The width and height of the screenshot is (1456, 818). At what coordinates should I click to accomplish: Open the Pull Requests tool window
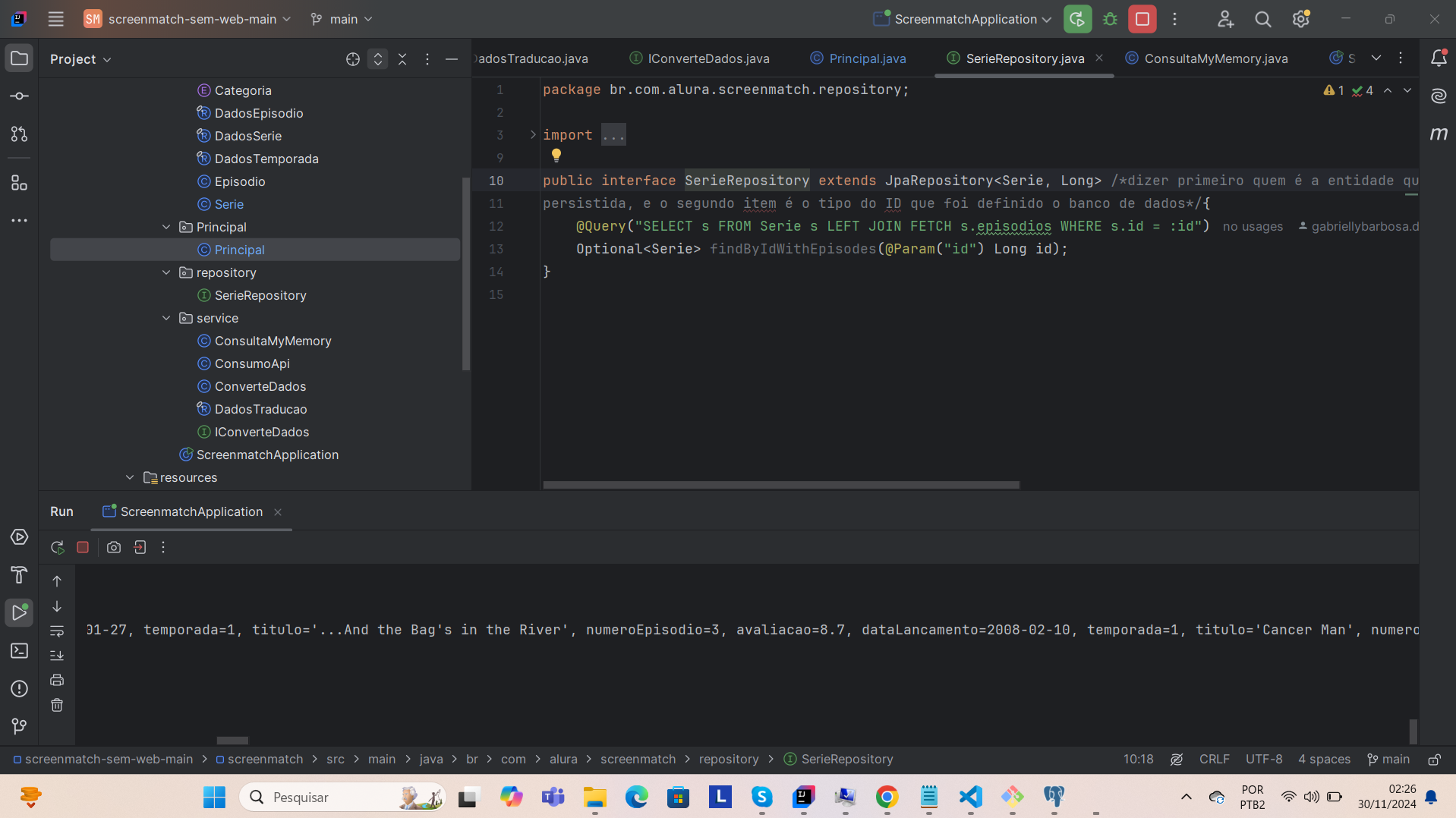coord(19,134)
